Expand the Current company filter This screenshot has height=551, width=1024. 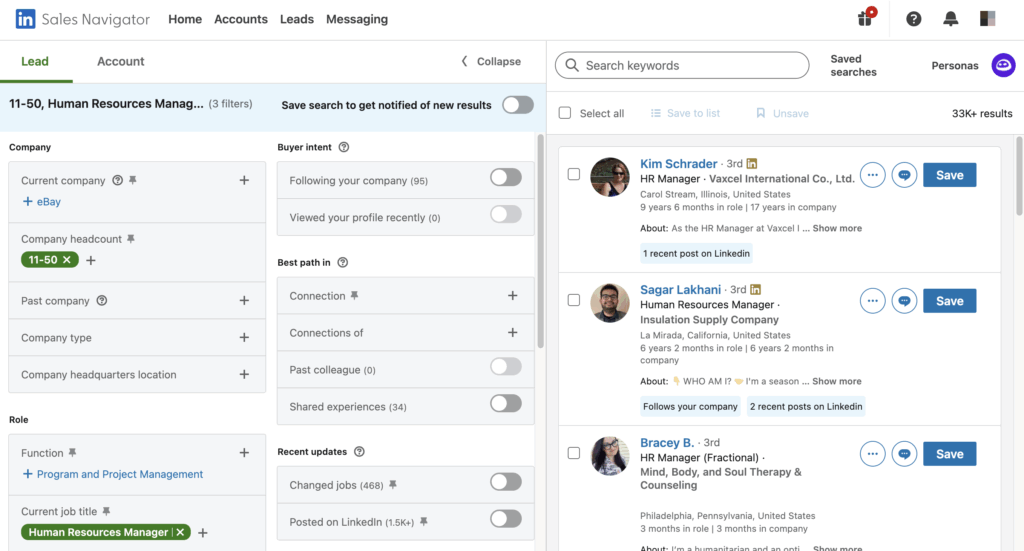click(244, 180)
